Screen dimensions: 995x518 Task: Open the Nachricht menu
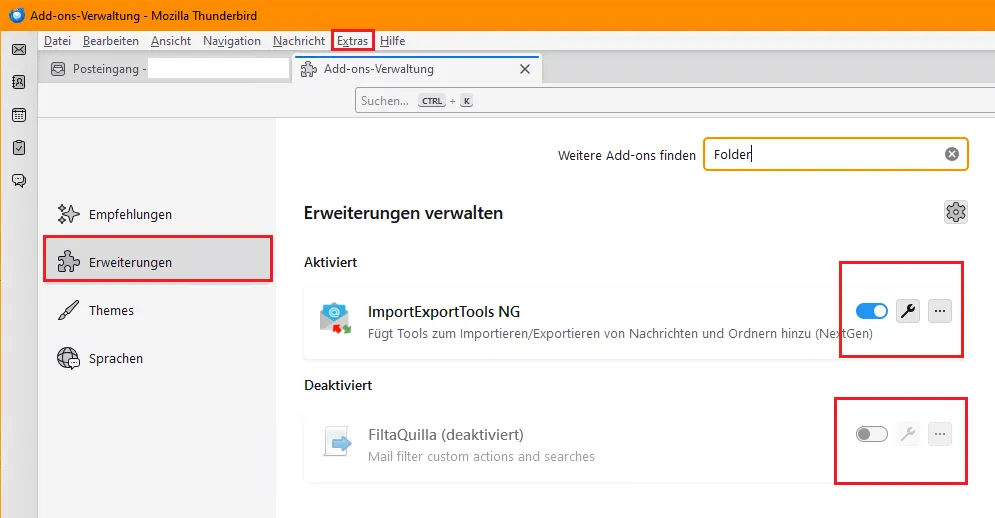(x=299, y=41)
